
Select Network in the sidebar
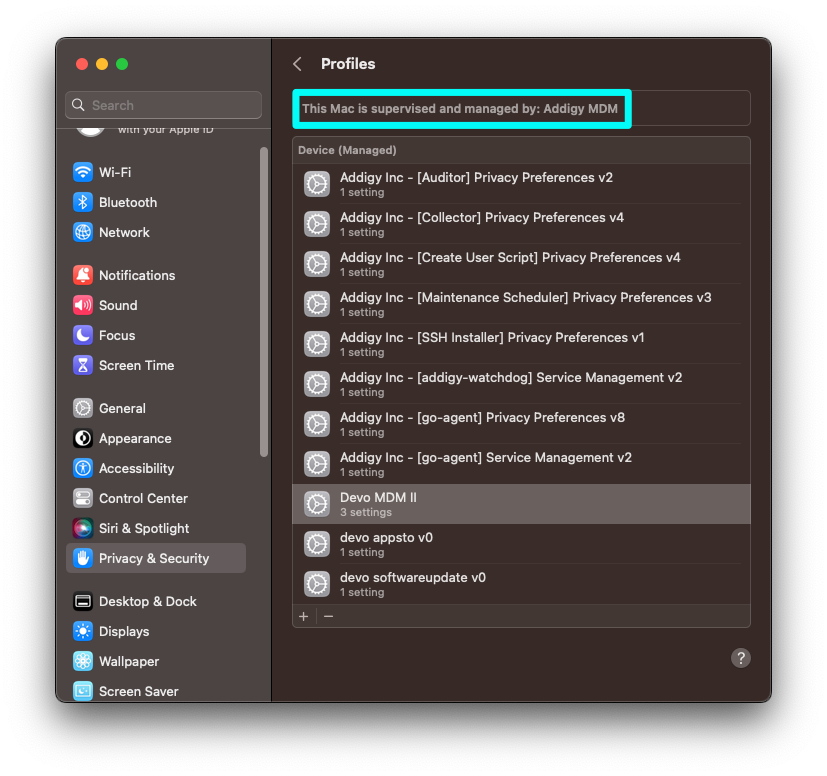pyautogui.click(x=156, y=232)
